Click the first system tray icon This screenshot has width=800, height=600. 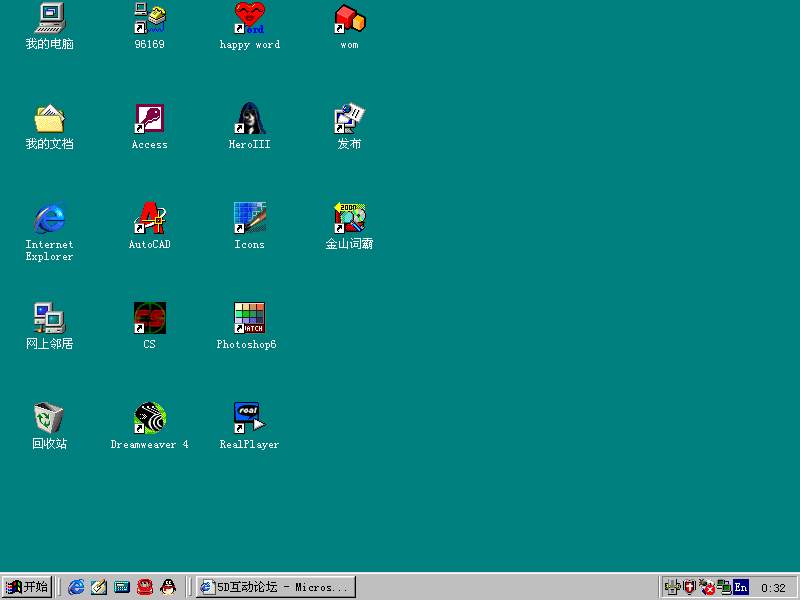672,588
